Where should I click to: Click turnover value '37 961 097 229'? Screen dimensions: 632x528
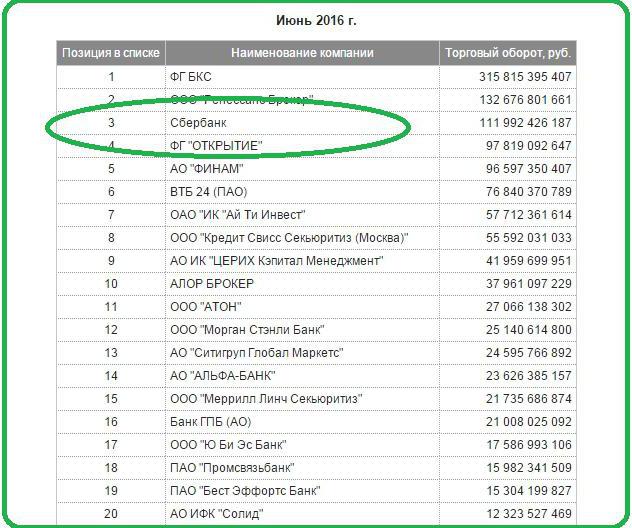(x=528, y=284)
